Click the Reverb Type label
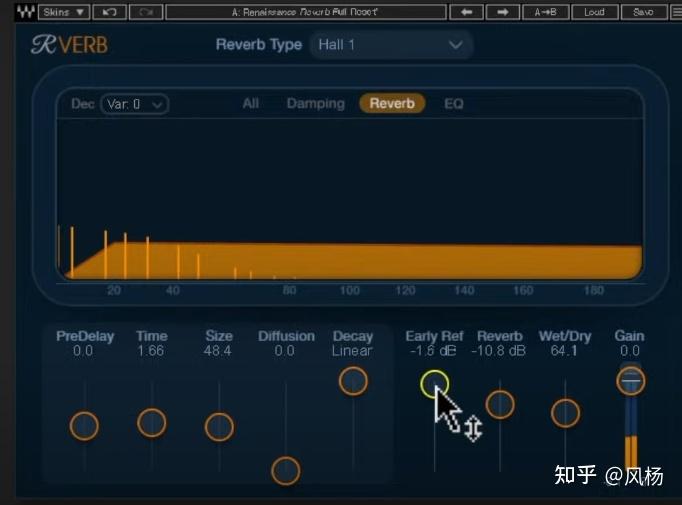This screenshot has height=505, width=682. [x=259, y=45]
